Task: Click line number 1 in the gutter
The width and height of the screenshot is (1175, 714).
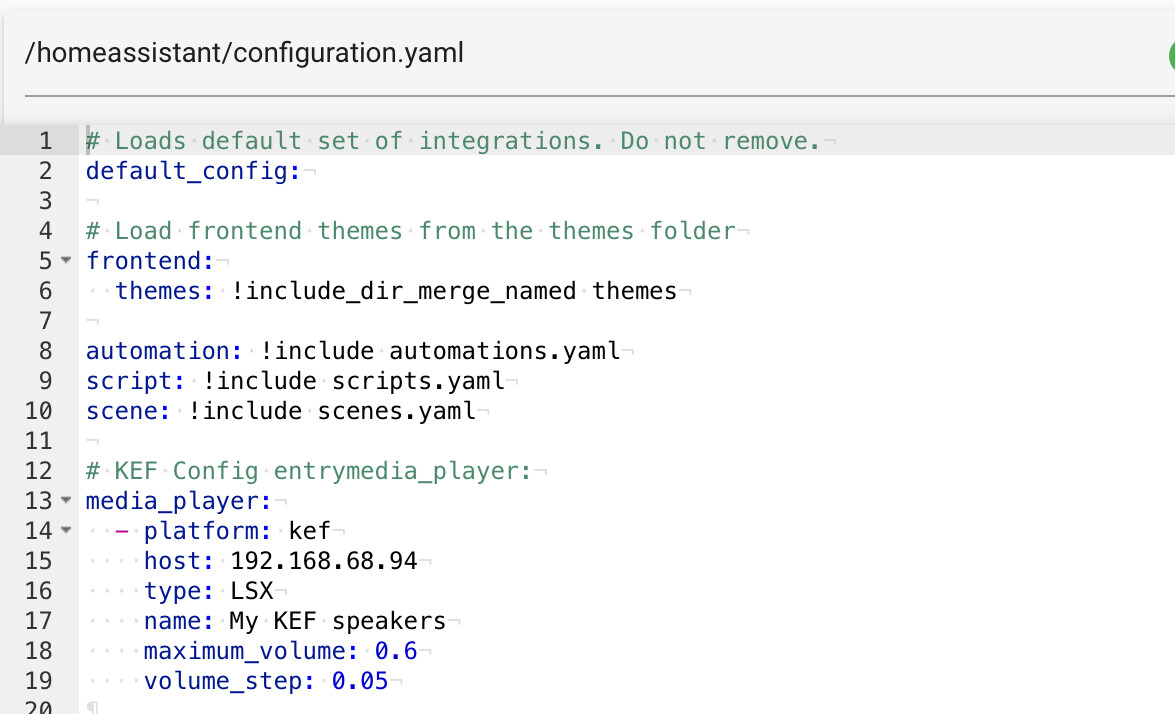Action: [x=44, y=141]
